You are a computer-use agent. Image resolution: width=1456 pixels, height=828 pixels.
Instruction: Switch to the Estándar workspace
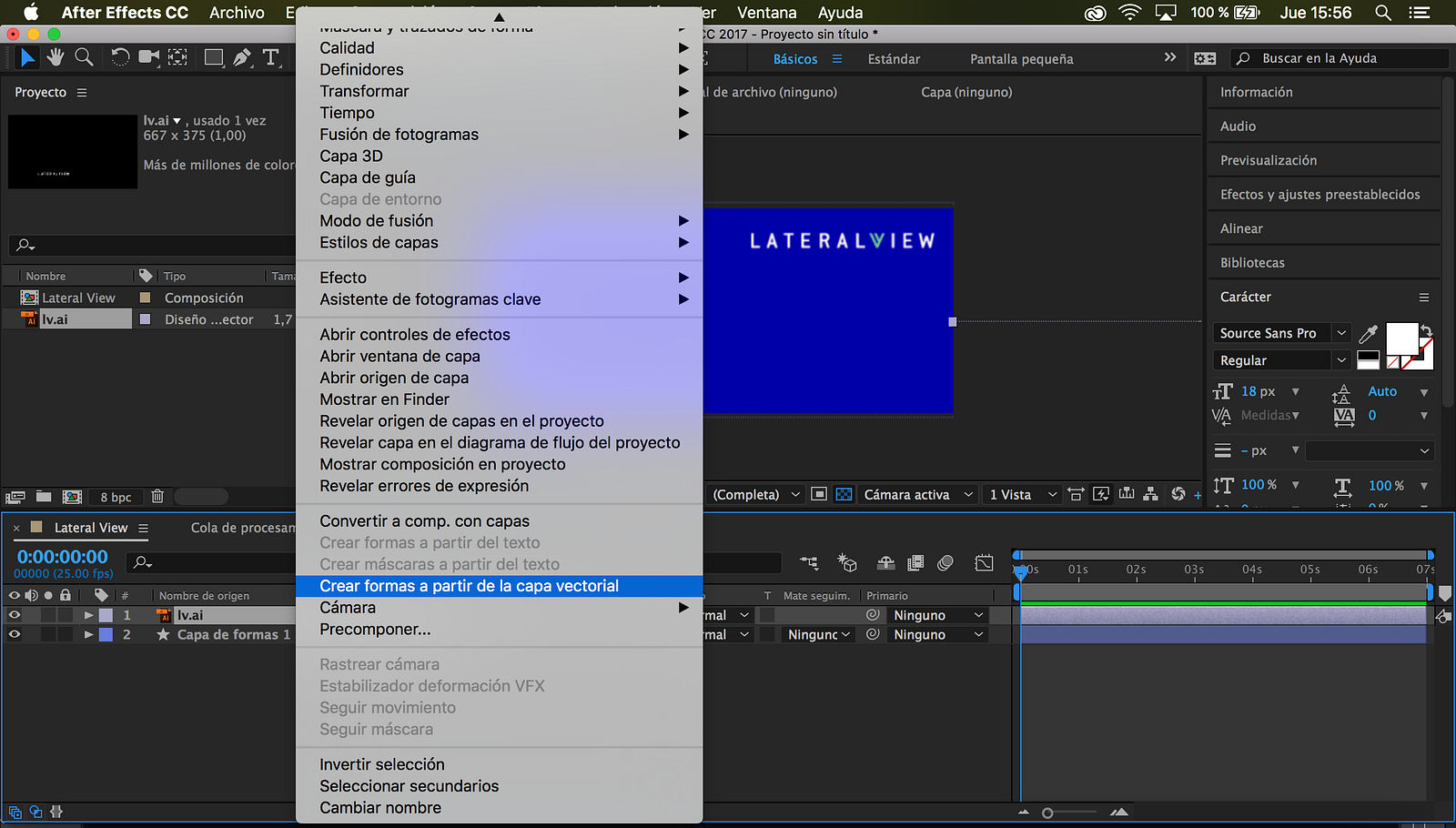pyautogui.click(x=894, y=59)
